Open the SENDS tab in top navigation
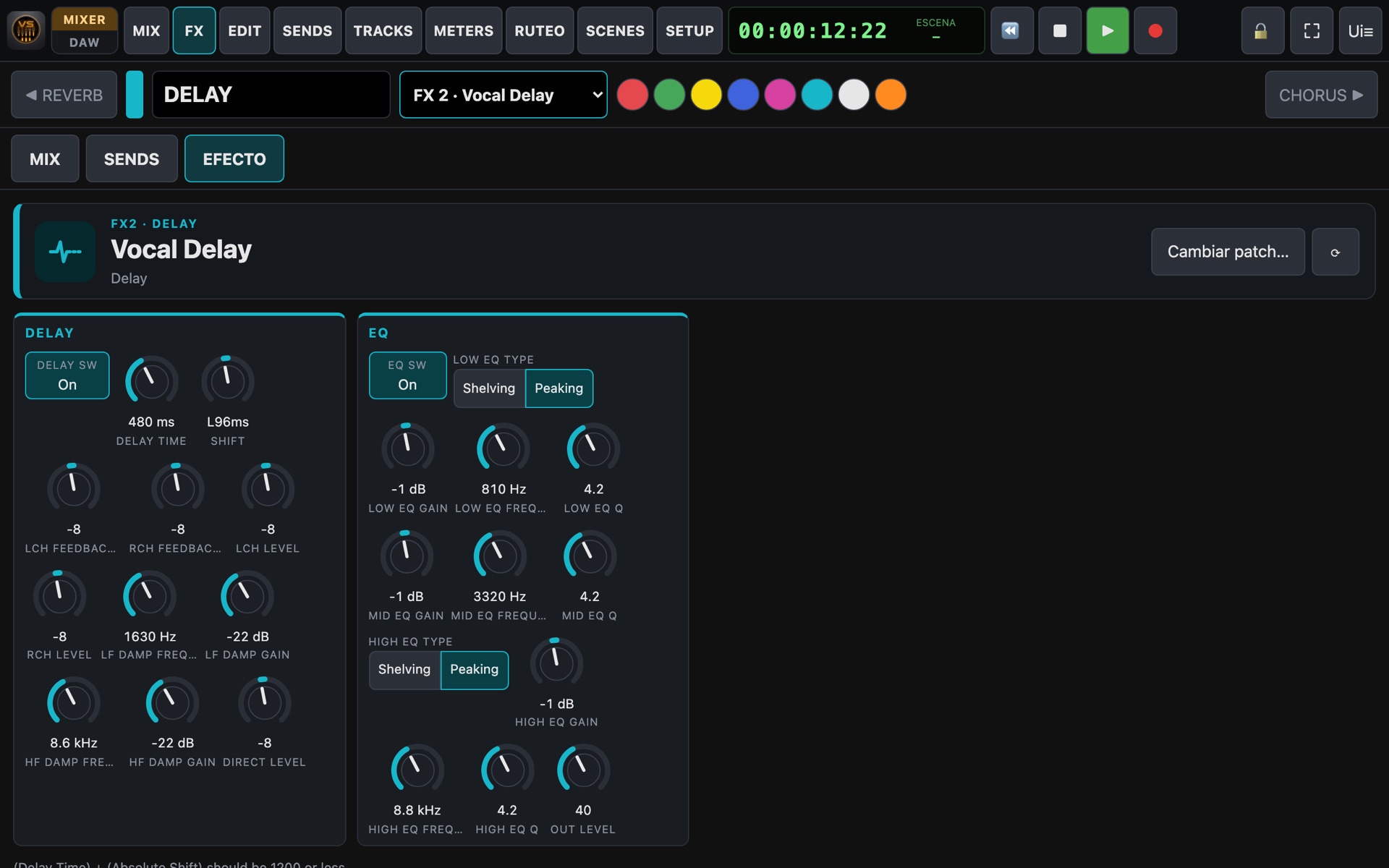The height and width of the screenshot is (868, 1389). 307,30
